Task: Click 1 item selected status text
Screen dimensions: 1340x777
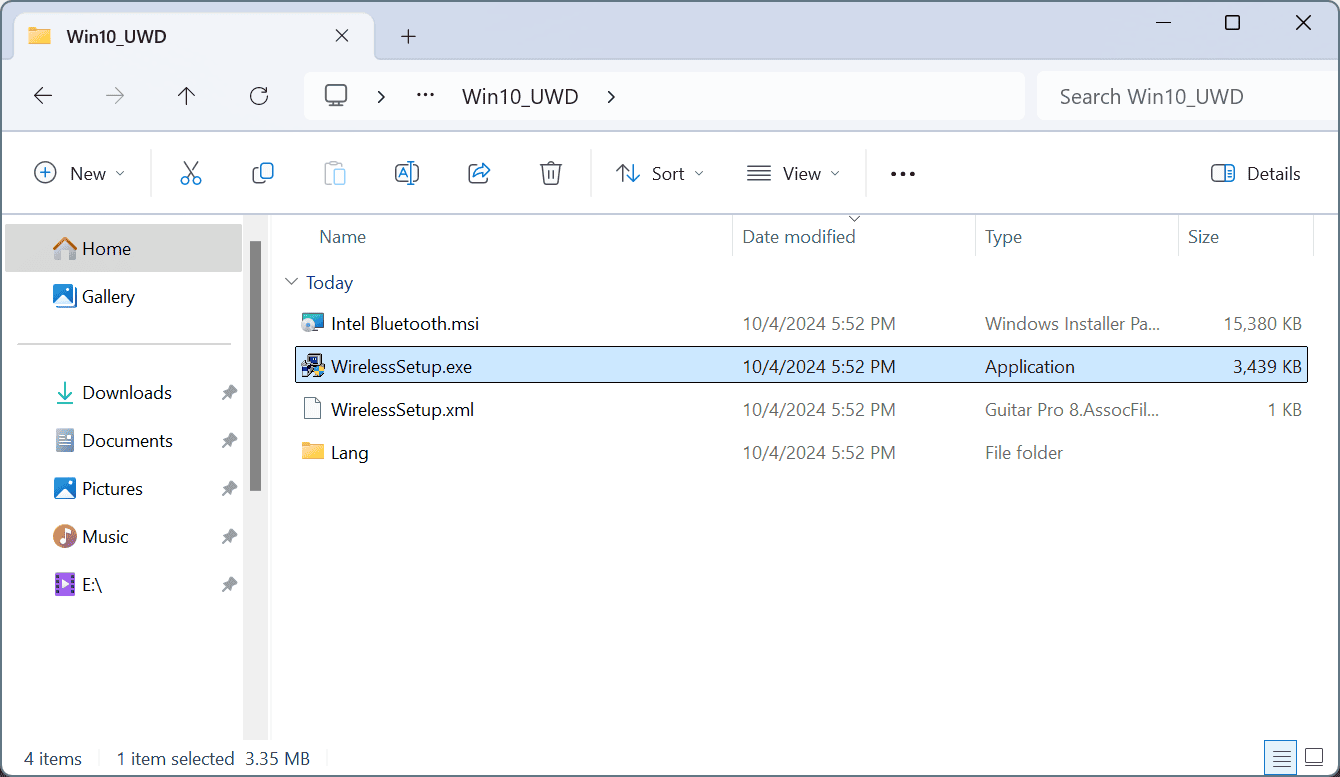Action: coord(175,758)
